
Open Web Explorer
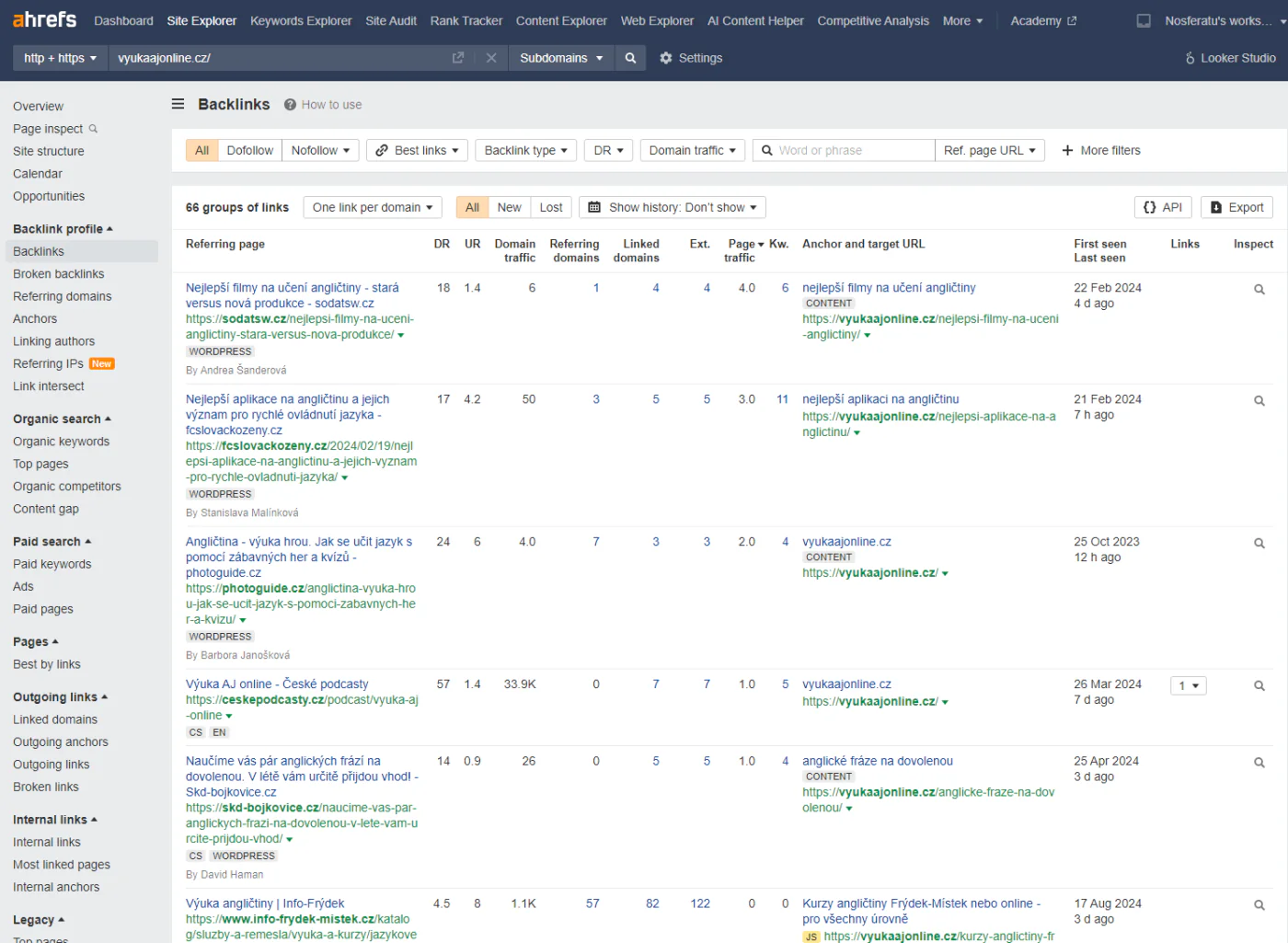(657, 20)
